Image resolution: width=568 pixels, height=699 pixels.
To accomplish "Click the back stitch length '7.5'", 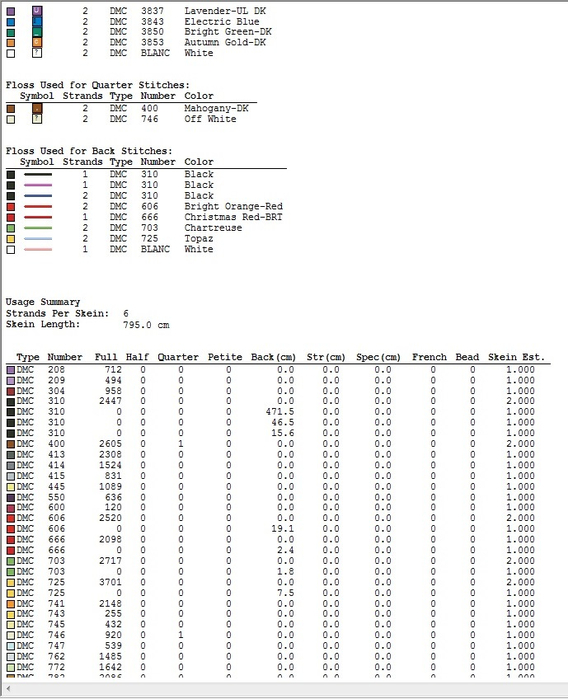I will (x=285, y=593).
